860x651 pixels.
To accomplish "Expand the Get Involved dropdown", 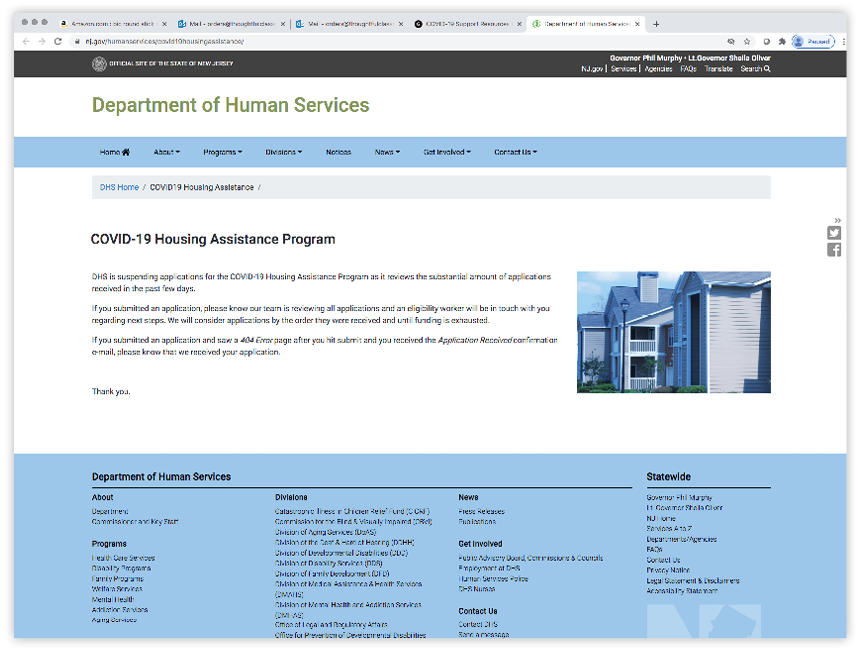I will [x=446, y=152].
